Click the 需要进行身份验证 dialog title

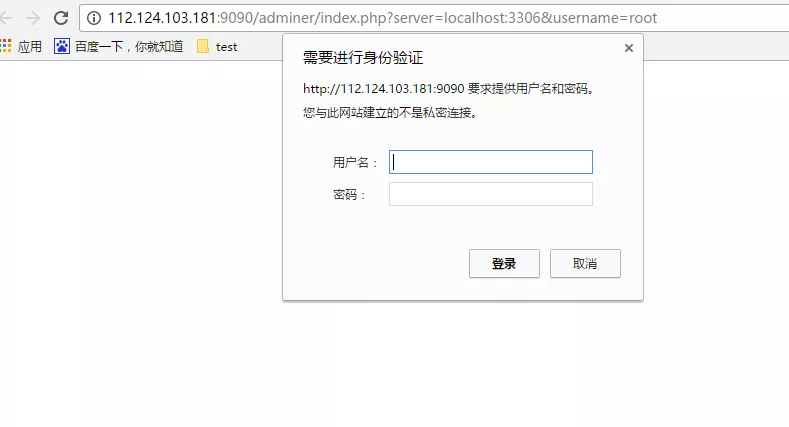tap(363, 58)
